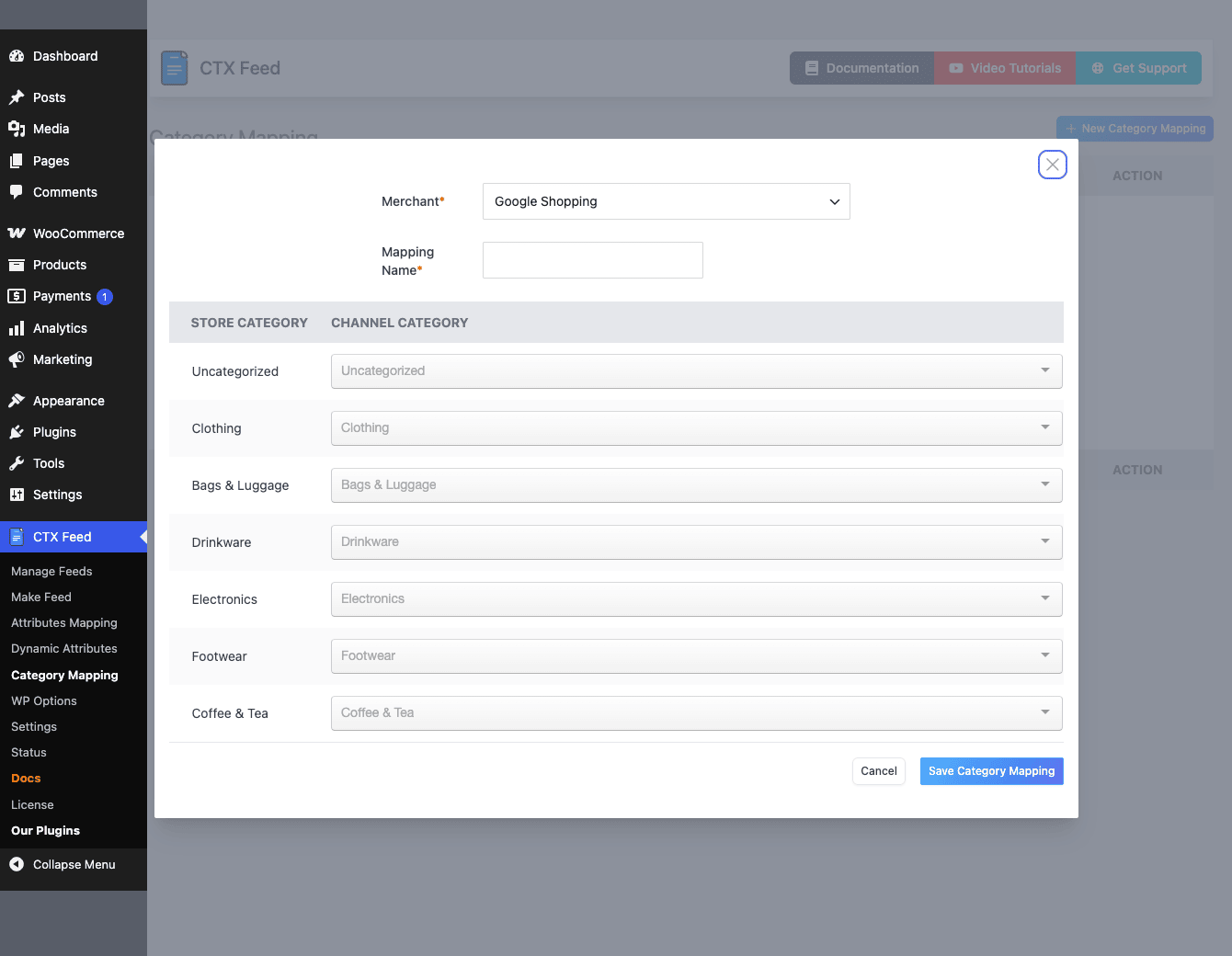Open License submenu item

tap(32, 804)
